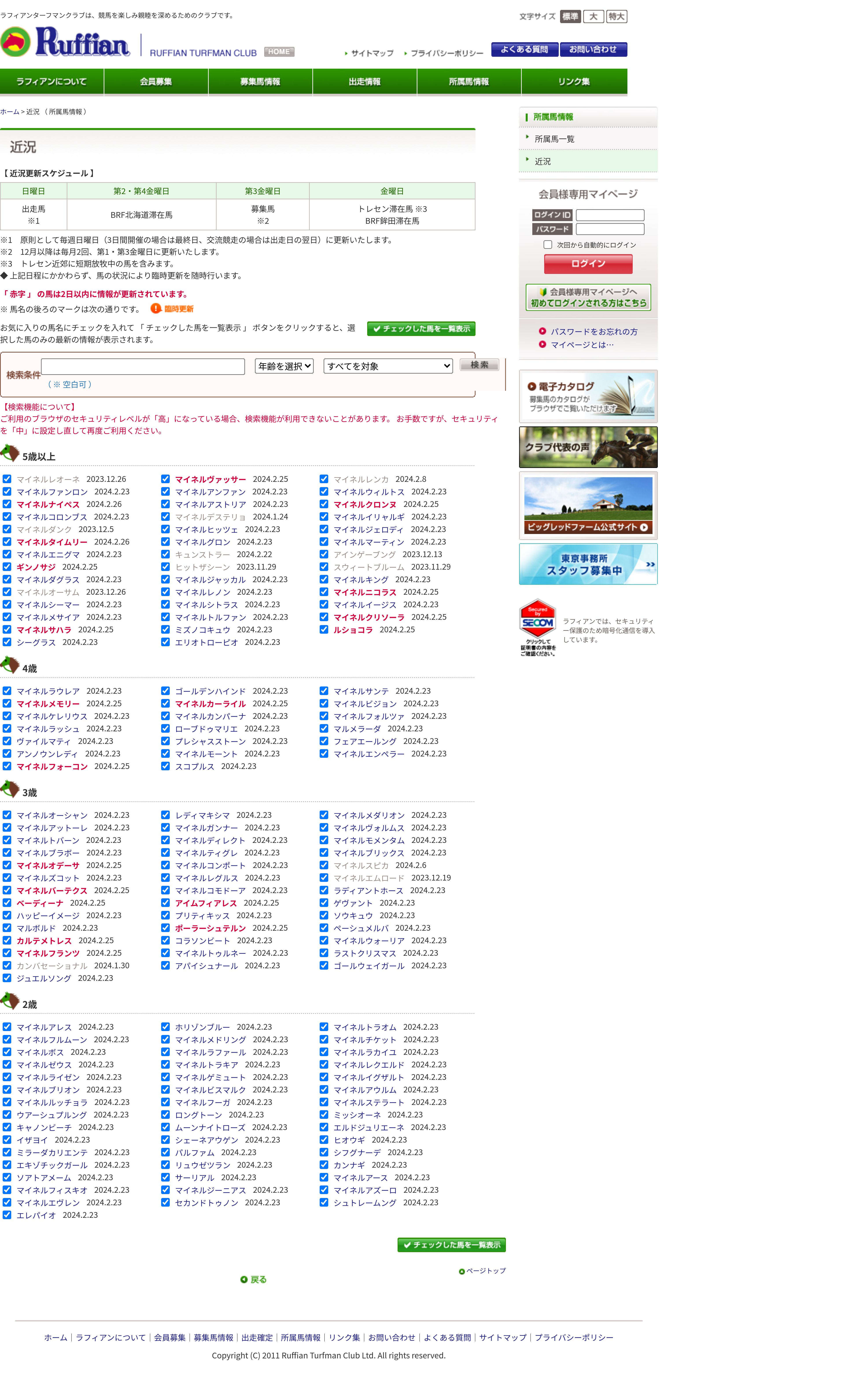The image size is (848, 1400).
Task: Uncheck the マイネルレオーネ checkbox
Action: 7,479
